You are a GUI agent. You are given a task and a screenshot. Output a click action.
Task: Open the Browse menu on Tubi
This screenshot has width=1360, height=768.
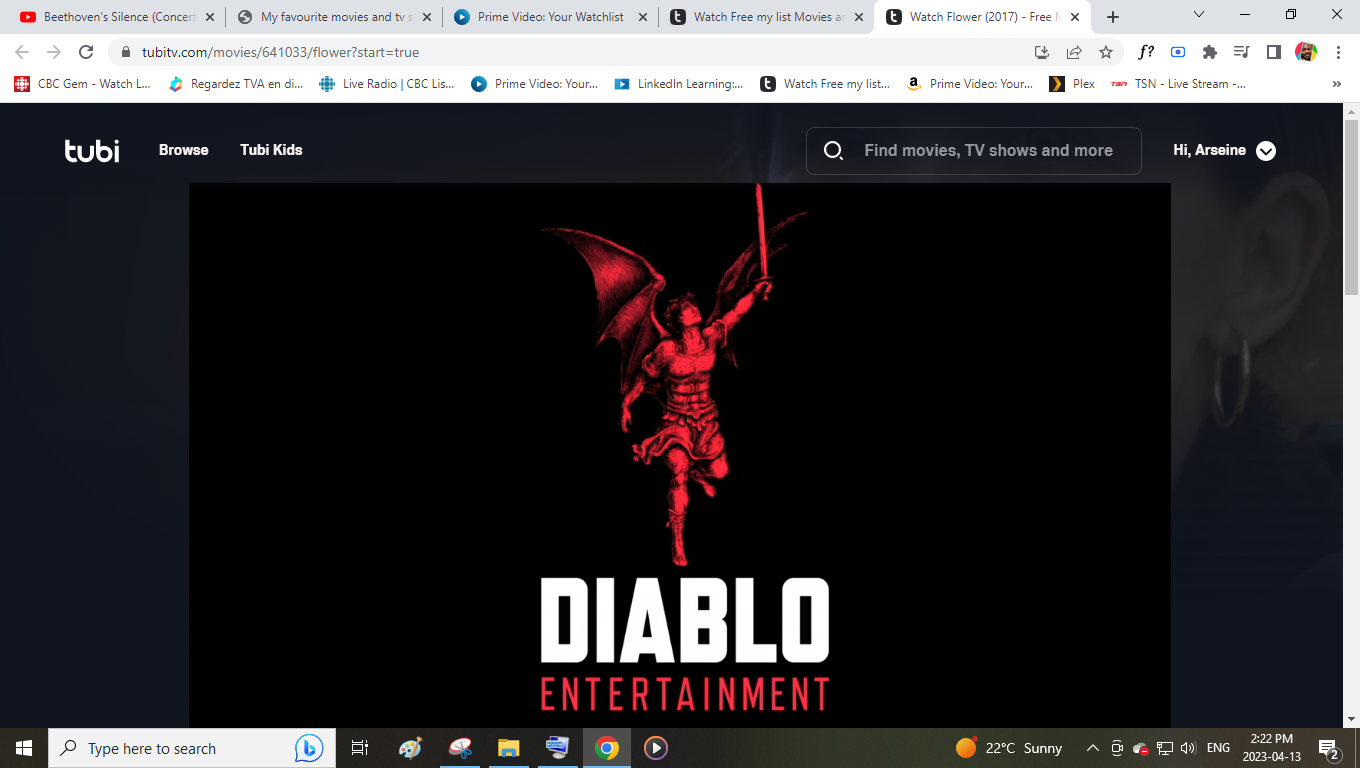point(184,150)
